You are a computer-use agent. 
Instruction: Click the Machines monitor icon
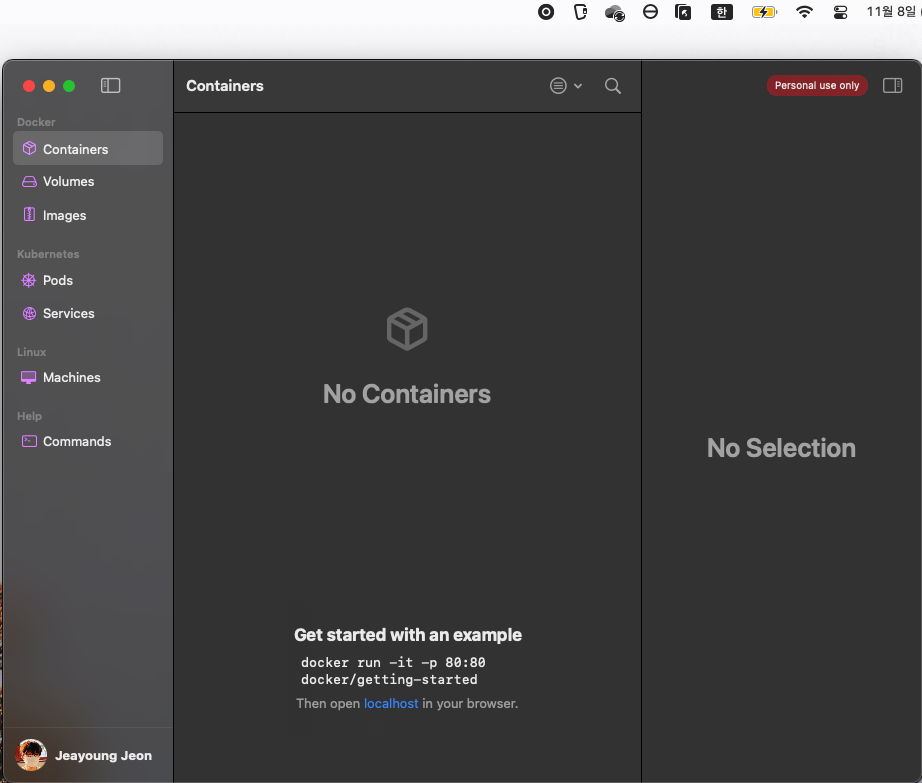(29, 377)
